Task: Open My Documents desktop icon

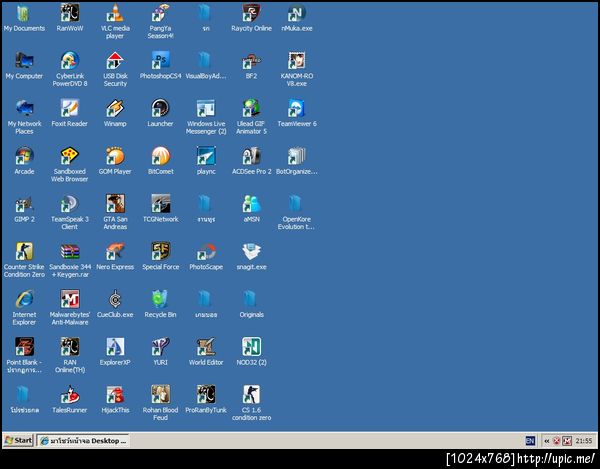Action: (24, 18)
